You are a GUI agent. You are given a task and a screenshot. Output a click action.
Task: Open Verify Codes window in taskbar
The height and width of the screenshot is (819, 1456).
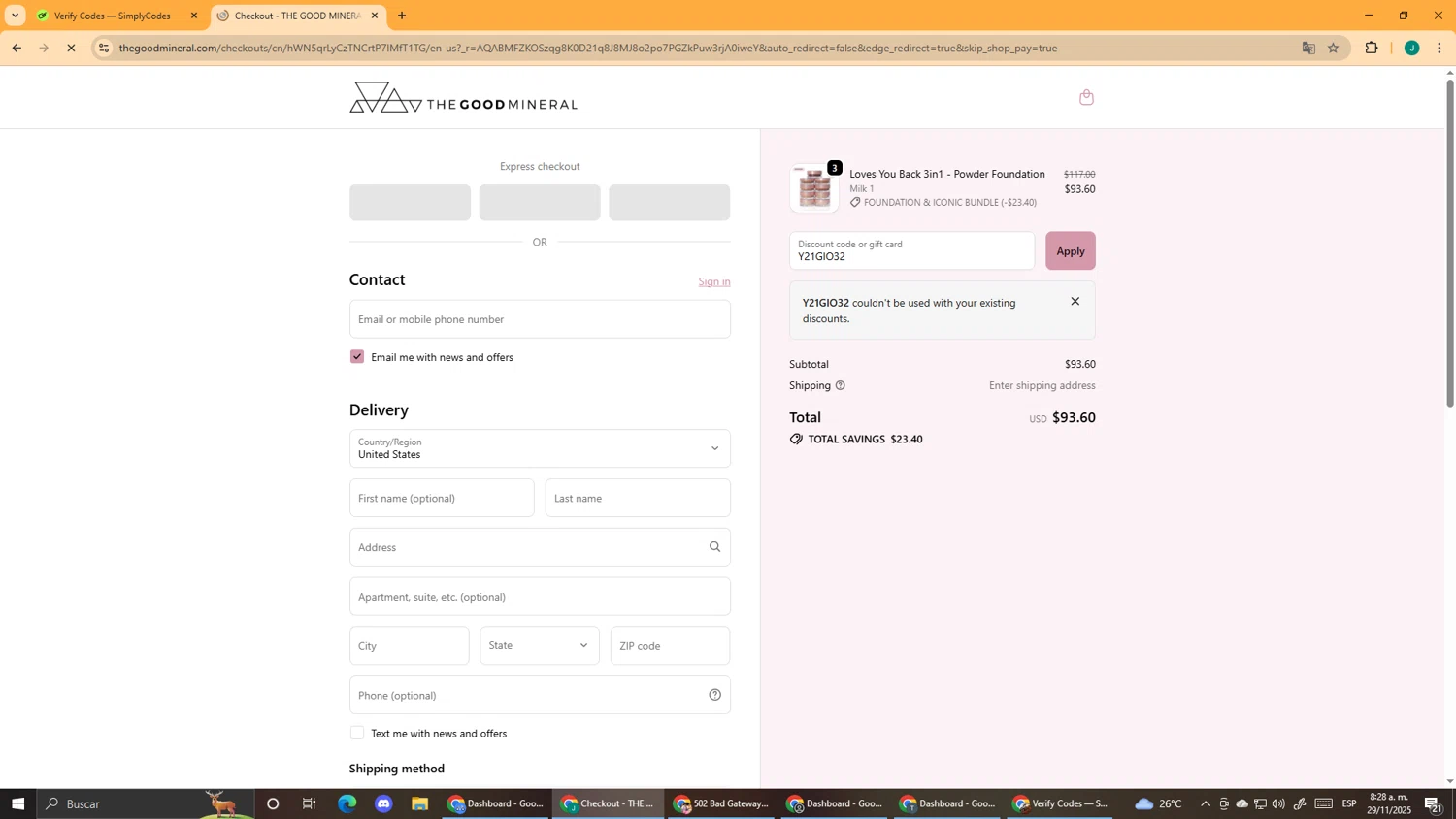(1059, 803)
